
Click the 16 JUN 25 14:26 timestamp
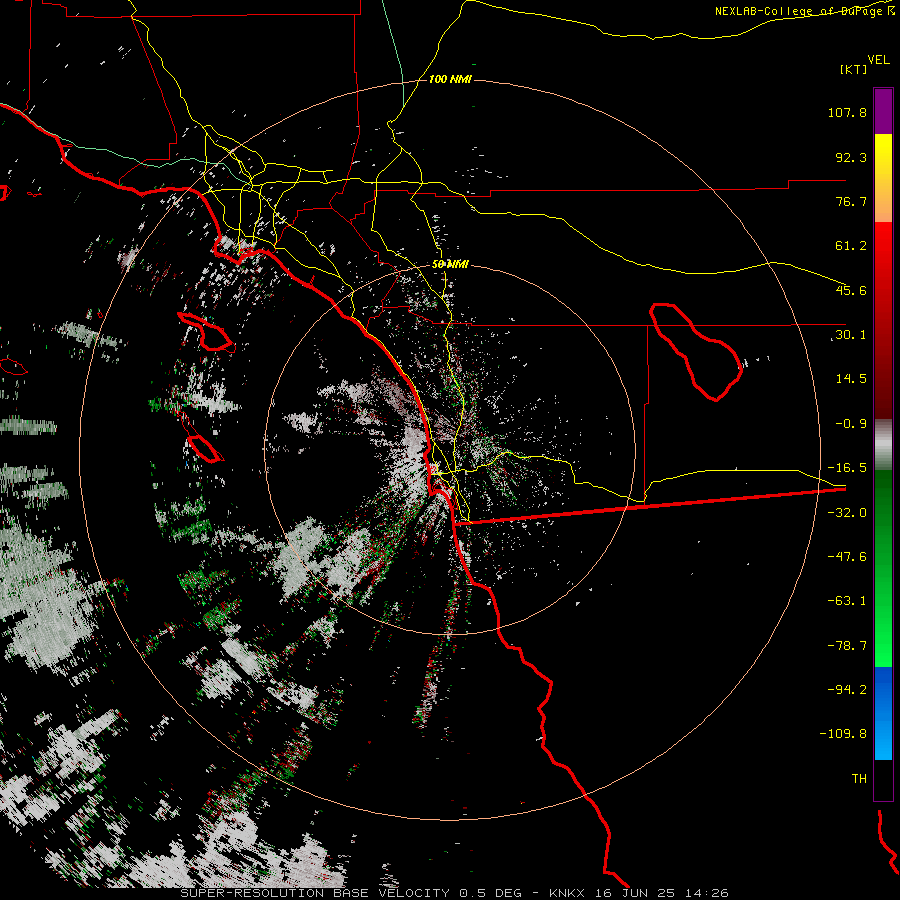coord(660,893)
